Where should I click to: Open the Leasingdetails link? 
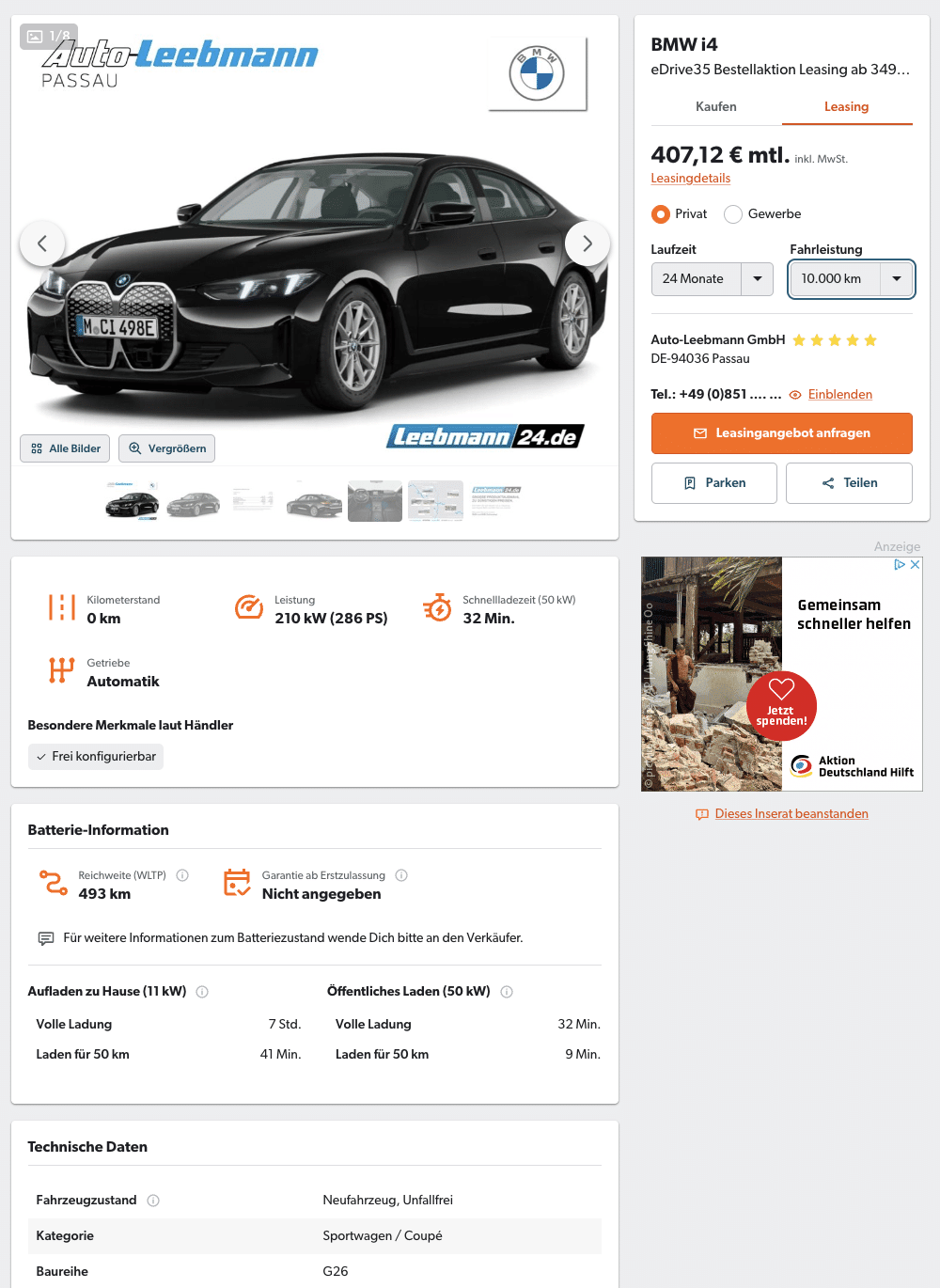(691, 179)
